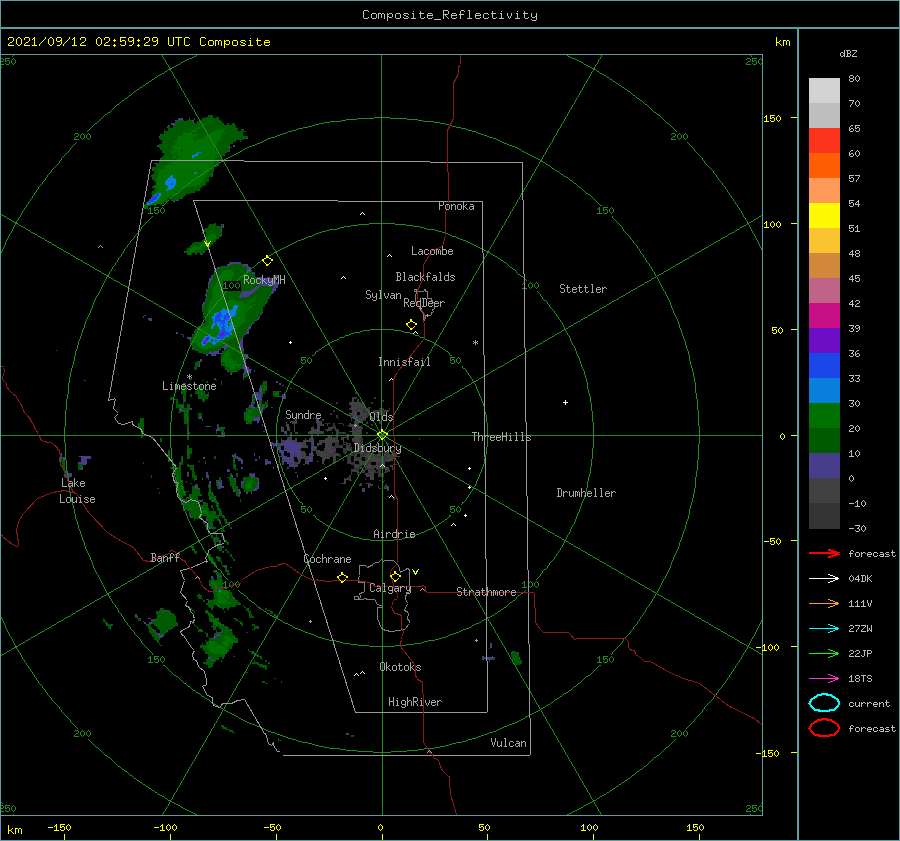Click the Lake Louise label

(77, 491)
